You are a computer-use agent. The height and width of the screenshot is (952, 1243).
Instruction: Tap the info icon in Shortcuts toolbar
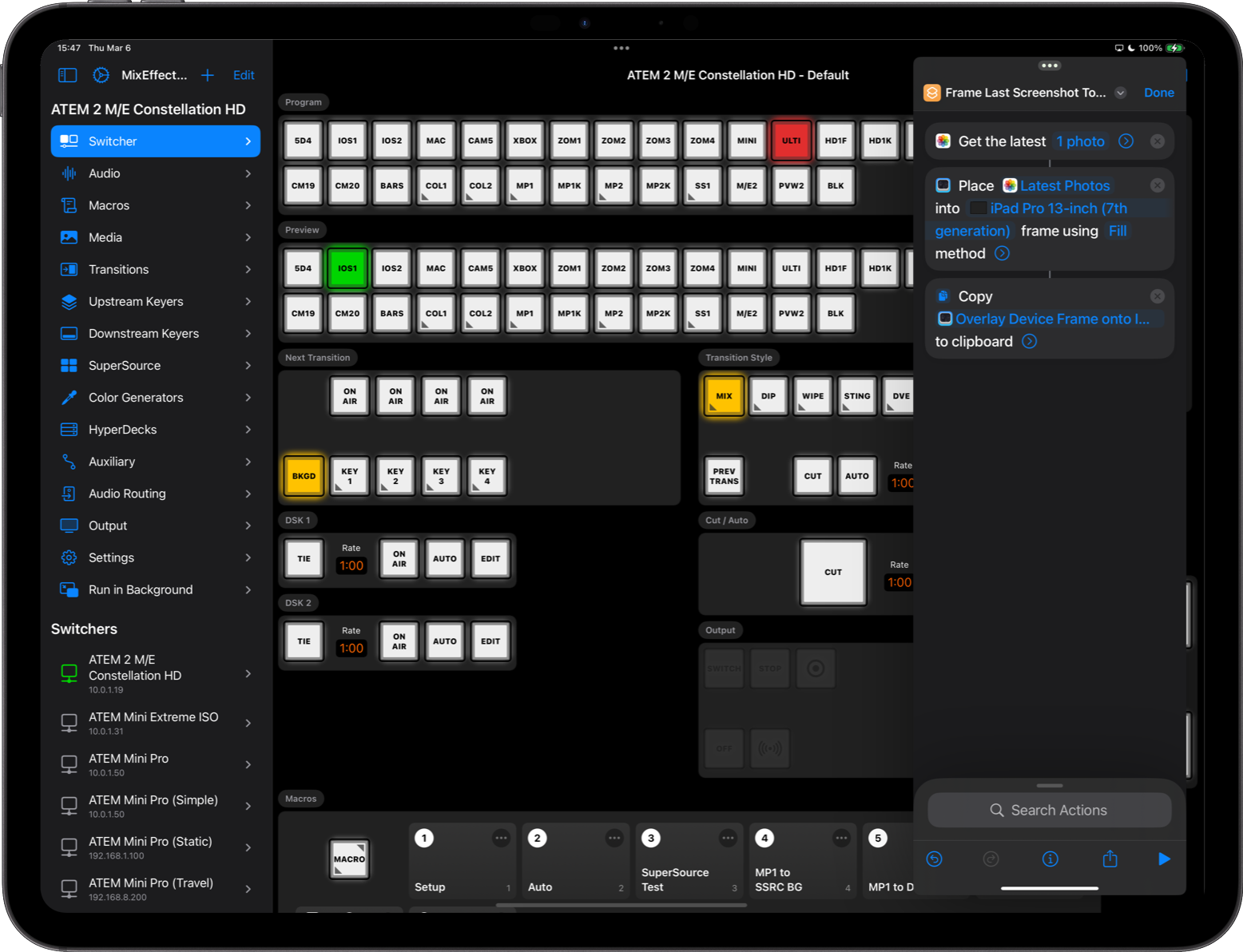tap(1050, 859)
